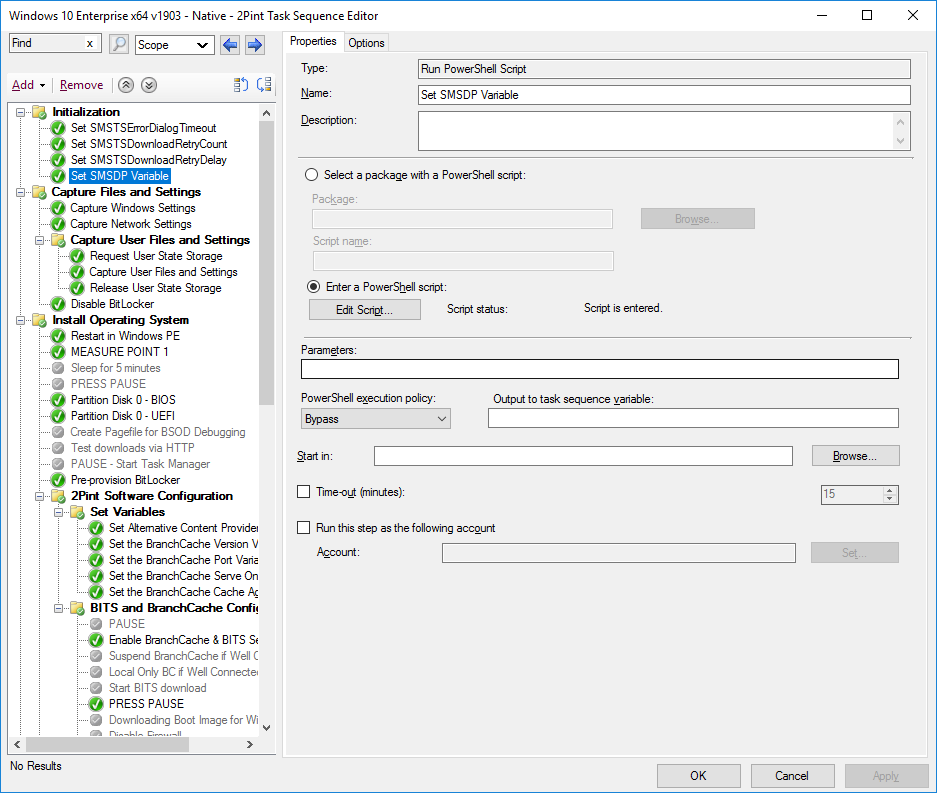The width and height of the screenshot is (937, 793).
Task: Clear the Find box with x
Action: 90,44
